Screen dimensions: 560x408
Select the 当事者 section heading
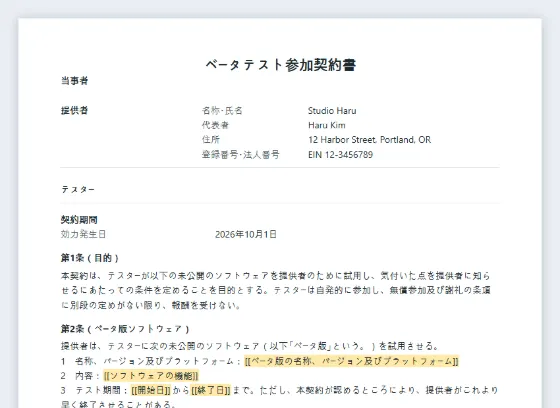[74, 81]
